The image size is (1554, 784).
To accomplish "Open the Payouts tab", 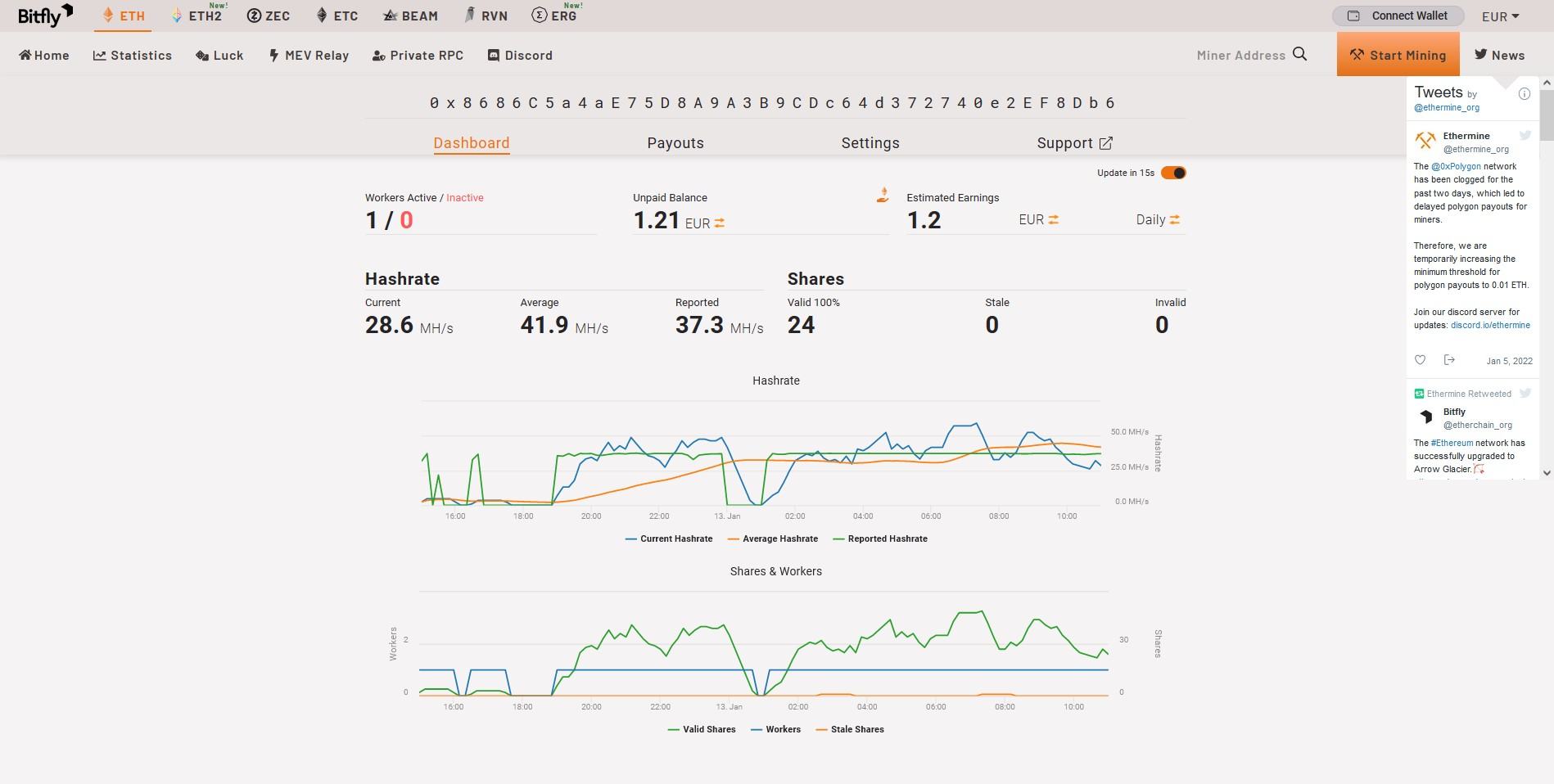I will tap(675, 142).
